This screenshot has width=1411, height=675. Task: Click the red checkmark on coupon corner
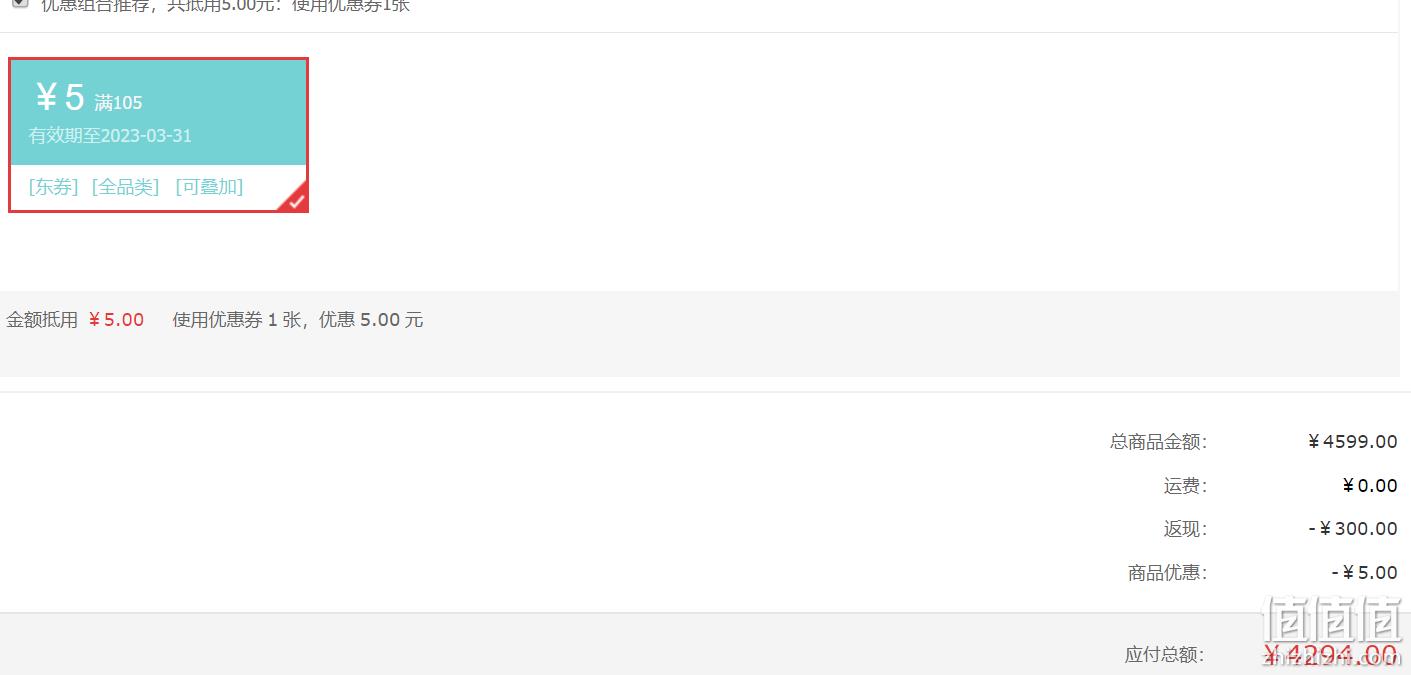[296, 200]
